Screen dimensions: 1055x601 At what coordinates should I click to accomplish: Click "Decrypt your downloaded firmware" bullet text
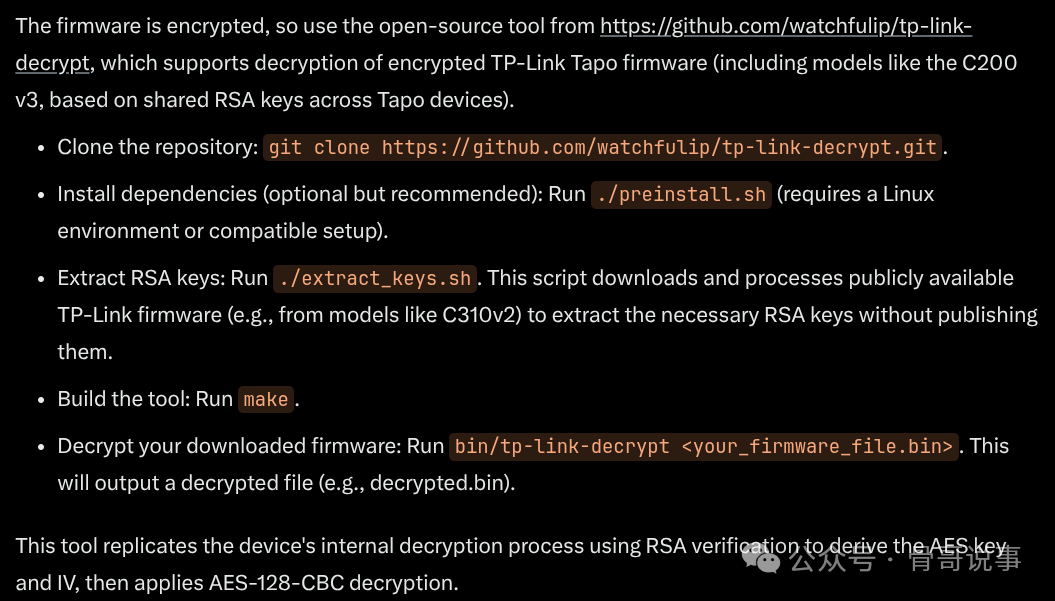(250, 446)
